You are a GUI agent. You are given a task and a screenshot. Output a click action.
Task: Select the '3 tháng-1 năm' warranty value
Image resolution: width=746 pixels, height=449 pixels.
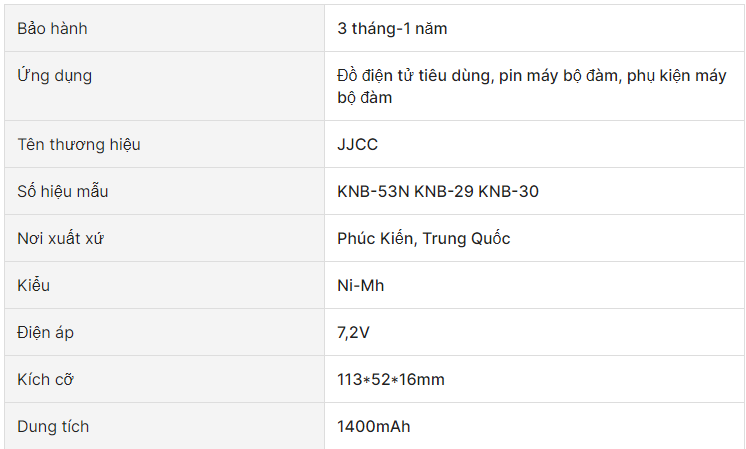(392, 29)
